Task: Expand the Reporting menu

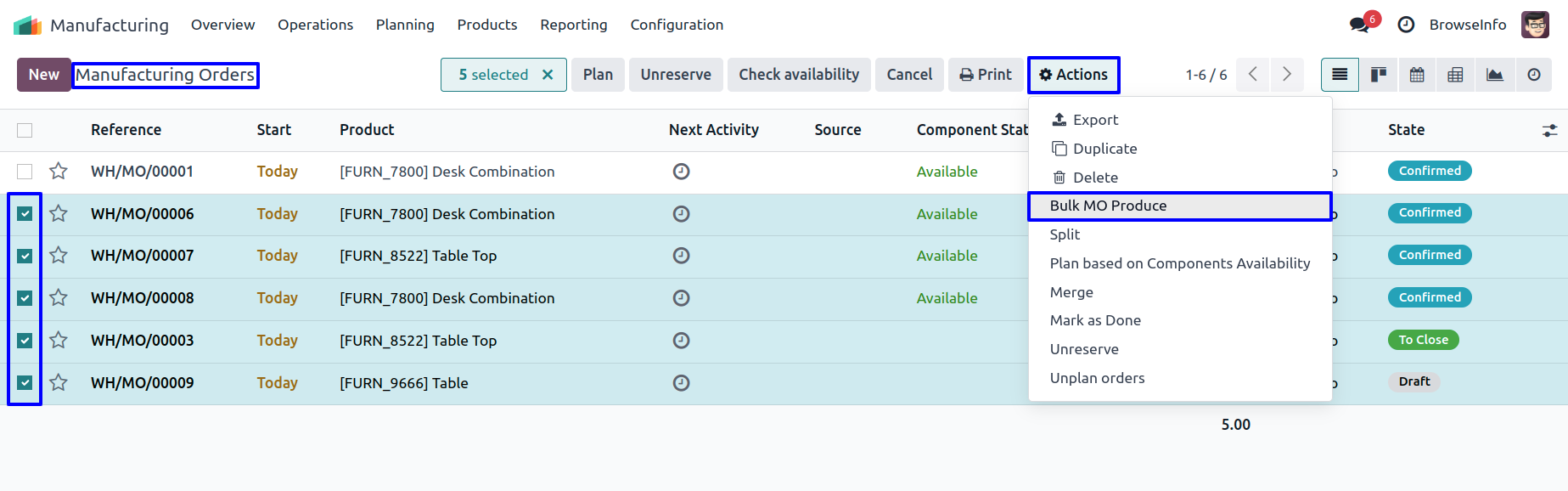Action: (x=573, y=25)
